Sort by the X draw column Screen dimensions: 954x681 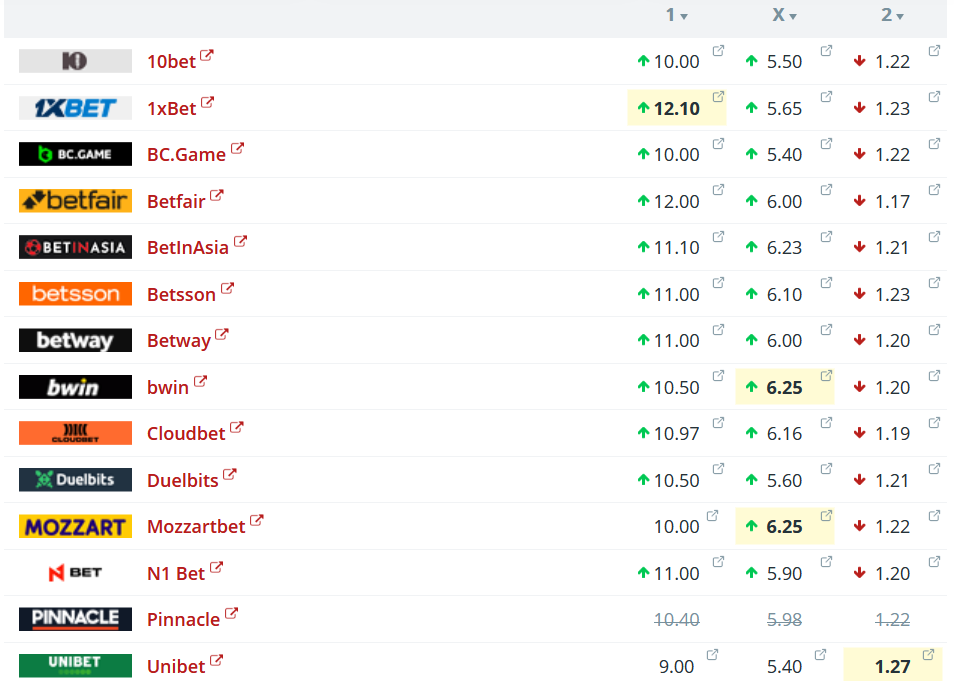[784, 16]
